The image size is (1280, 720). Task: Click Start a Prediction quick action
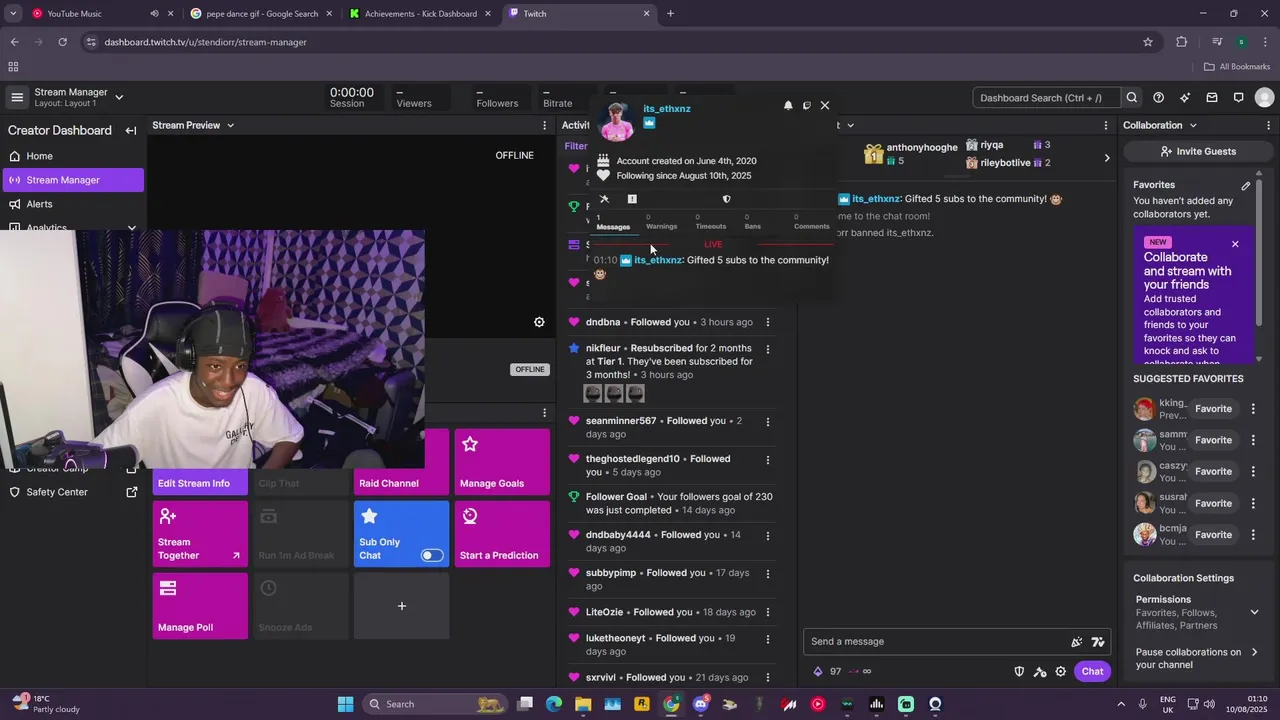tap(502, 534)
